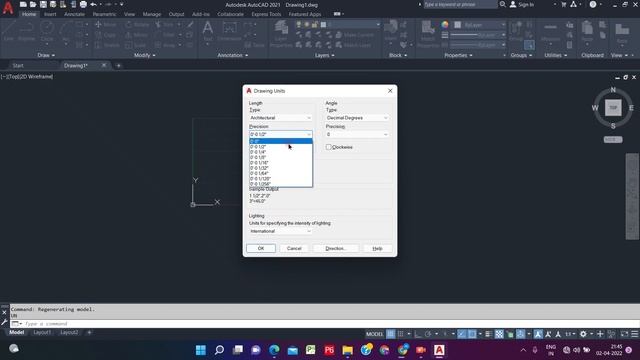This screenshot has width=640, height=360.
Task: Toggle transparency display in status bar
Action: click(499, 334)
